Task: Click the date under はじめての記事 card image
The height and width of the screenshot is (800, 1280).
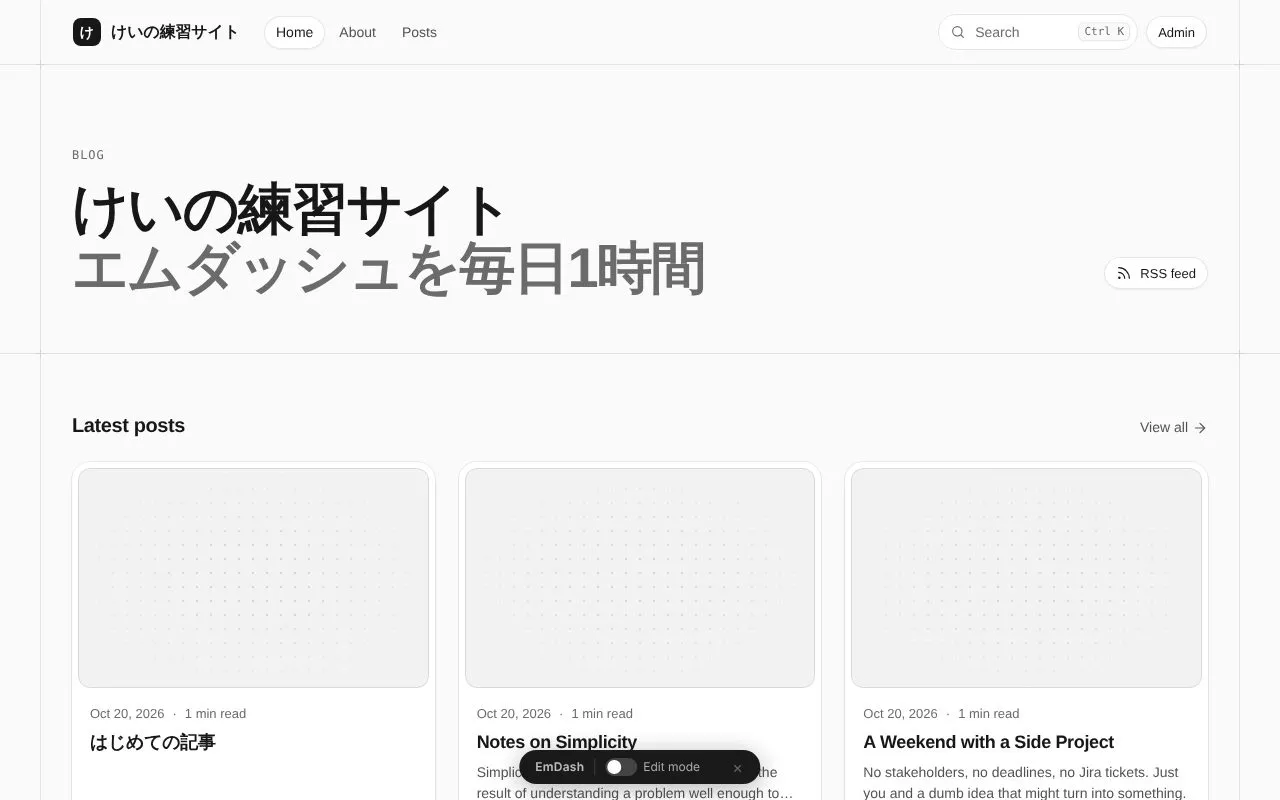Action: pos(127,714)
